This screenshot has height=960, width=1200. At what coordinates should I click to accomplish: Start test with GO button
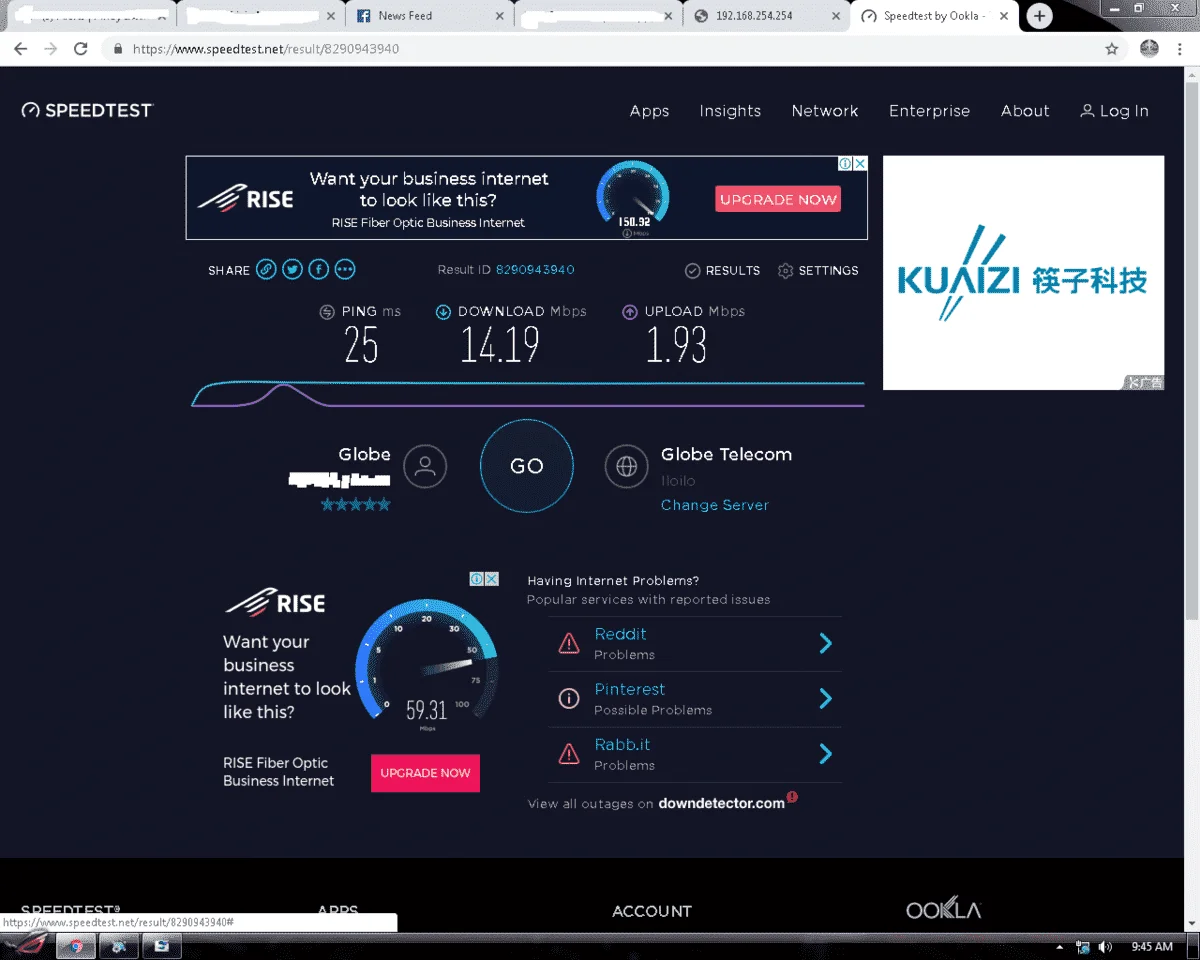[x=527, y=466]
